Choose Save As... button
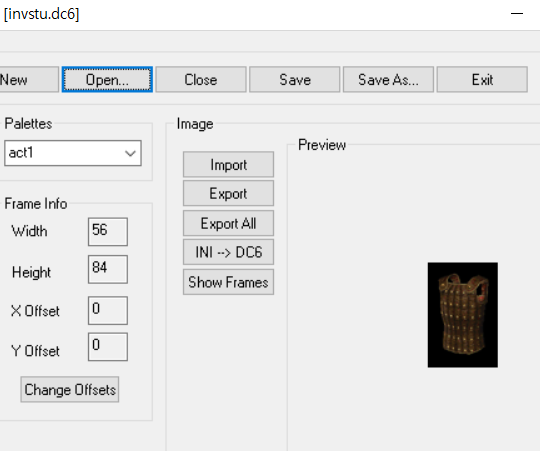The width and height of the screenshot is (540, 451). pos(388,80)
